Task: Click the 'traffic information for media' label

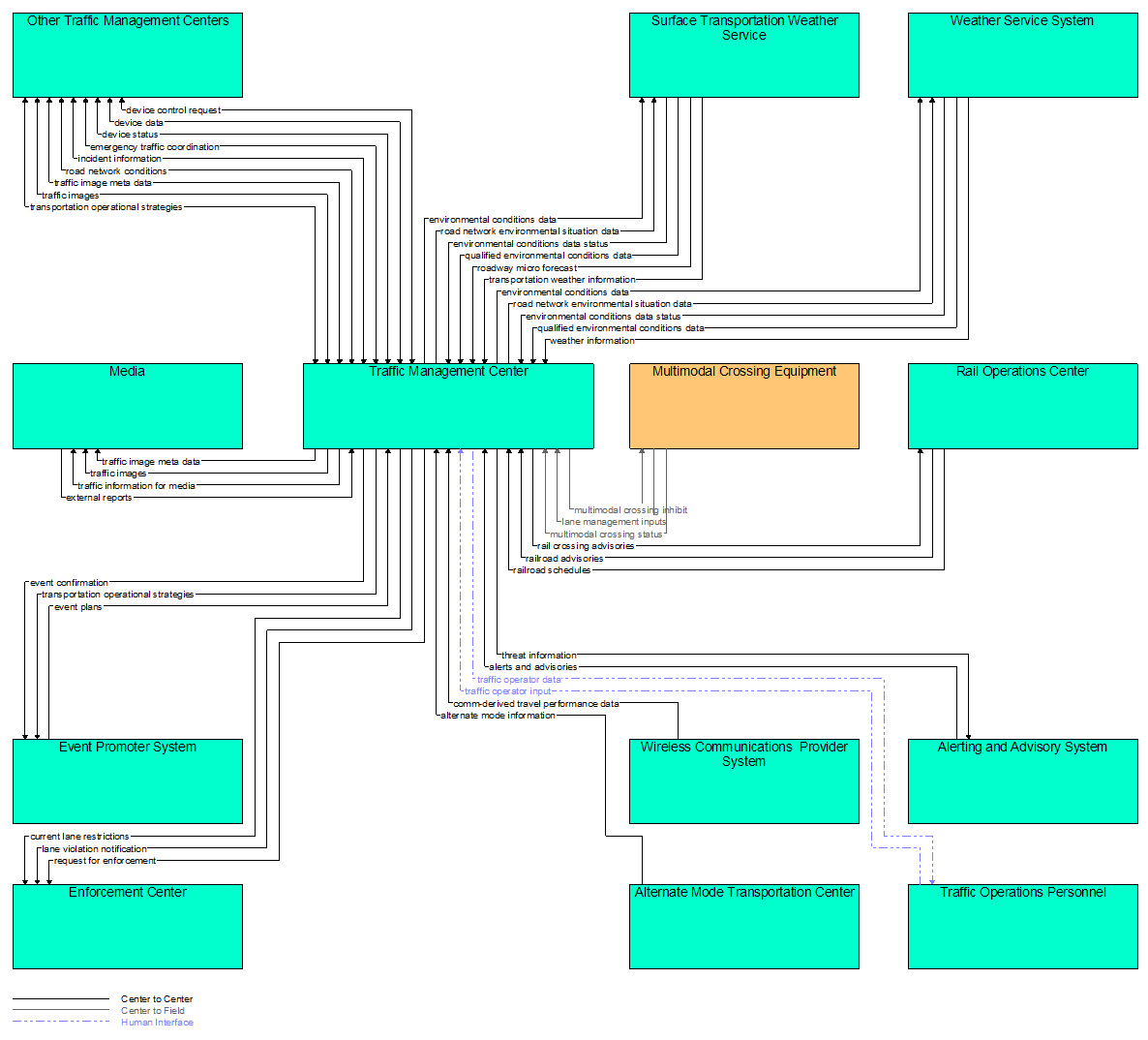Action: (136, 485)
